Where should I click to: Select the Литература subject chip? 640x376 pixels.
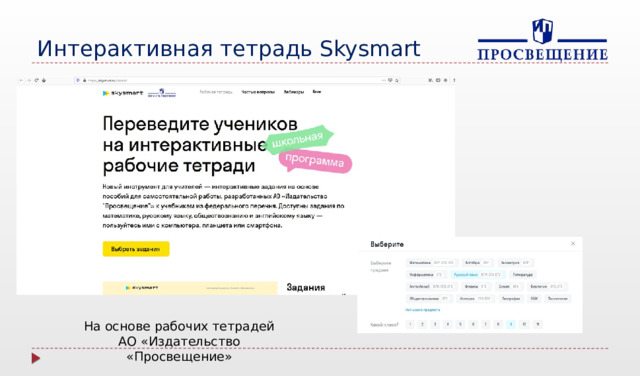tap(523, 274)
